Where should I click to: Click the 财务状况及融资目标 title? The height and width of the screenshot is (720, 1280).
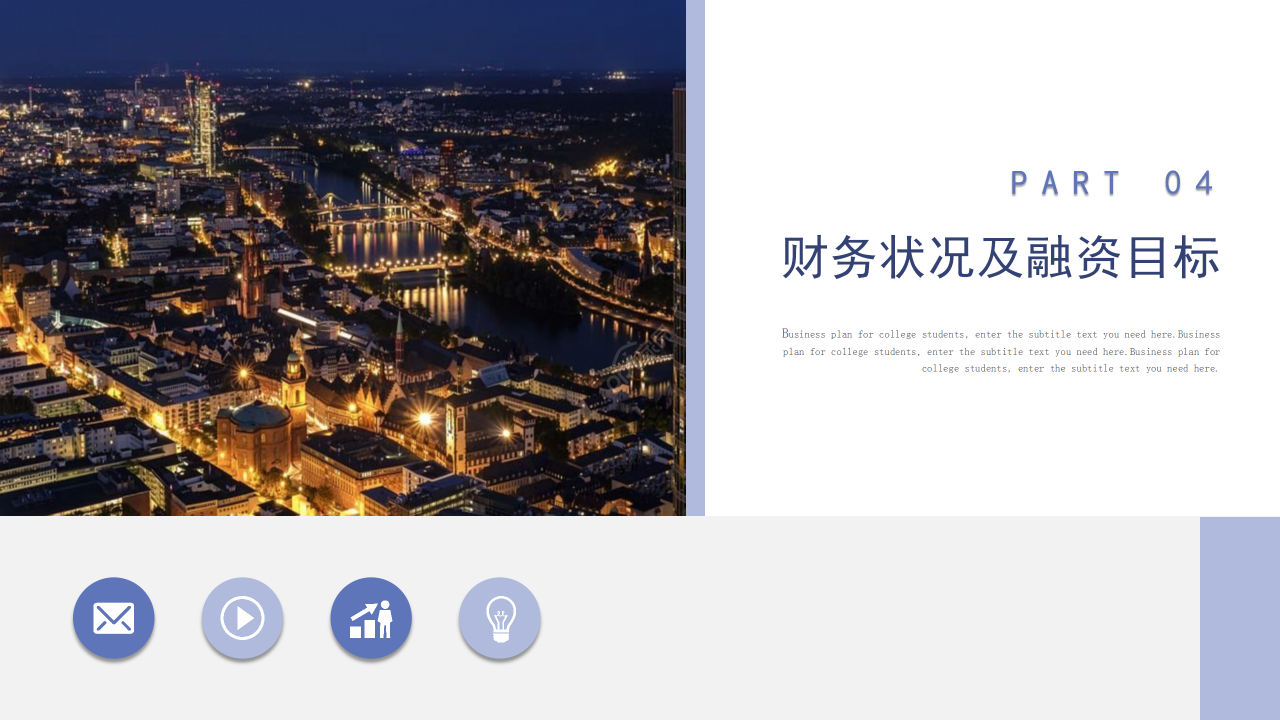1000,257
